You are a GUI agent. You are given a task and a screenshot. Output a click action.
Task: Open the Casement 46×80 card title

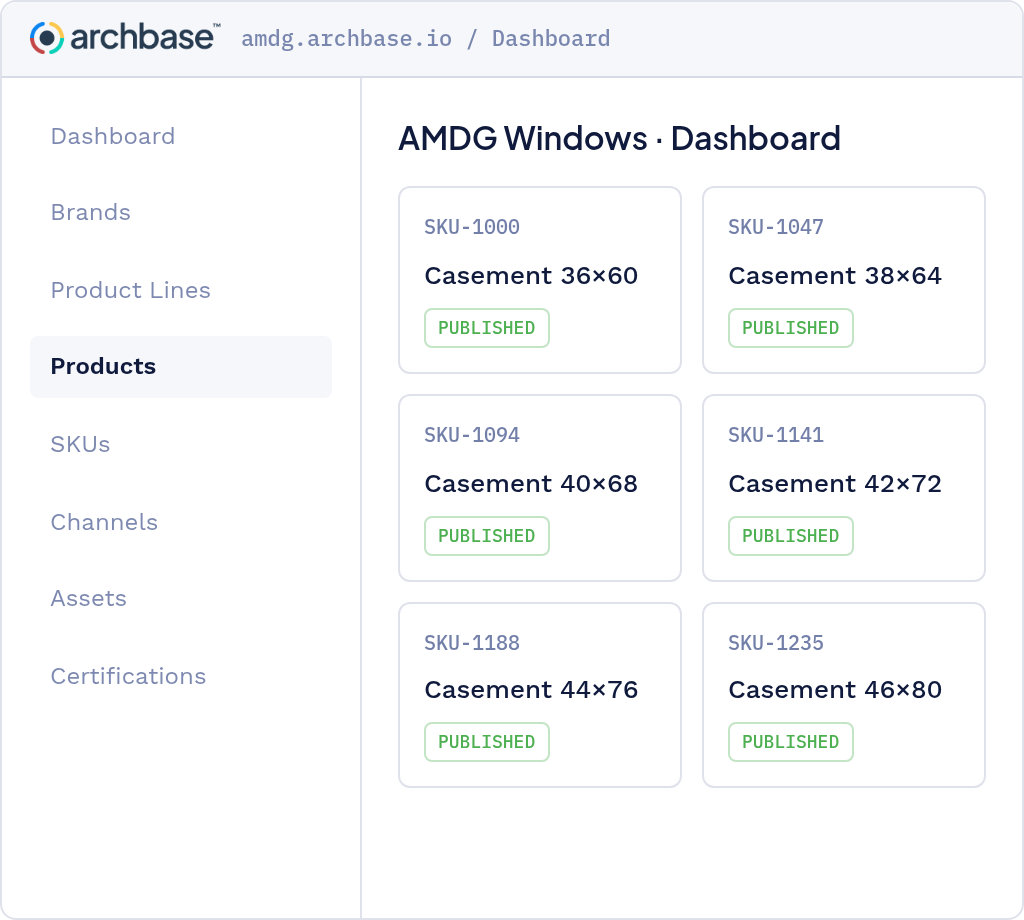click(x=835, y=690)
